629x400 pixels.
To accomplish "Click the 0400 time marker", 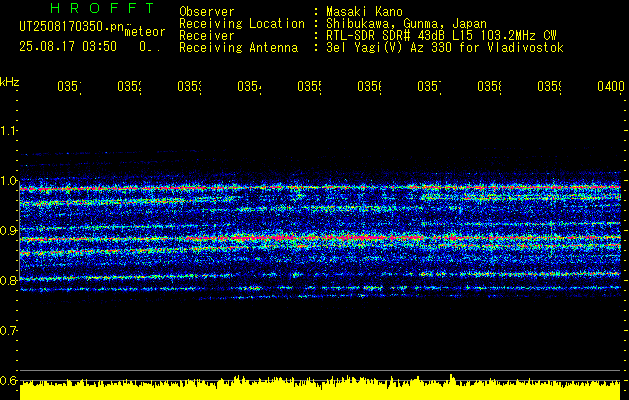I will 611,86.
